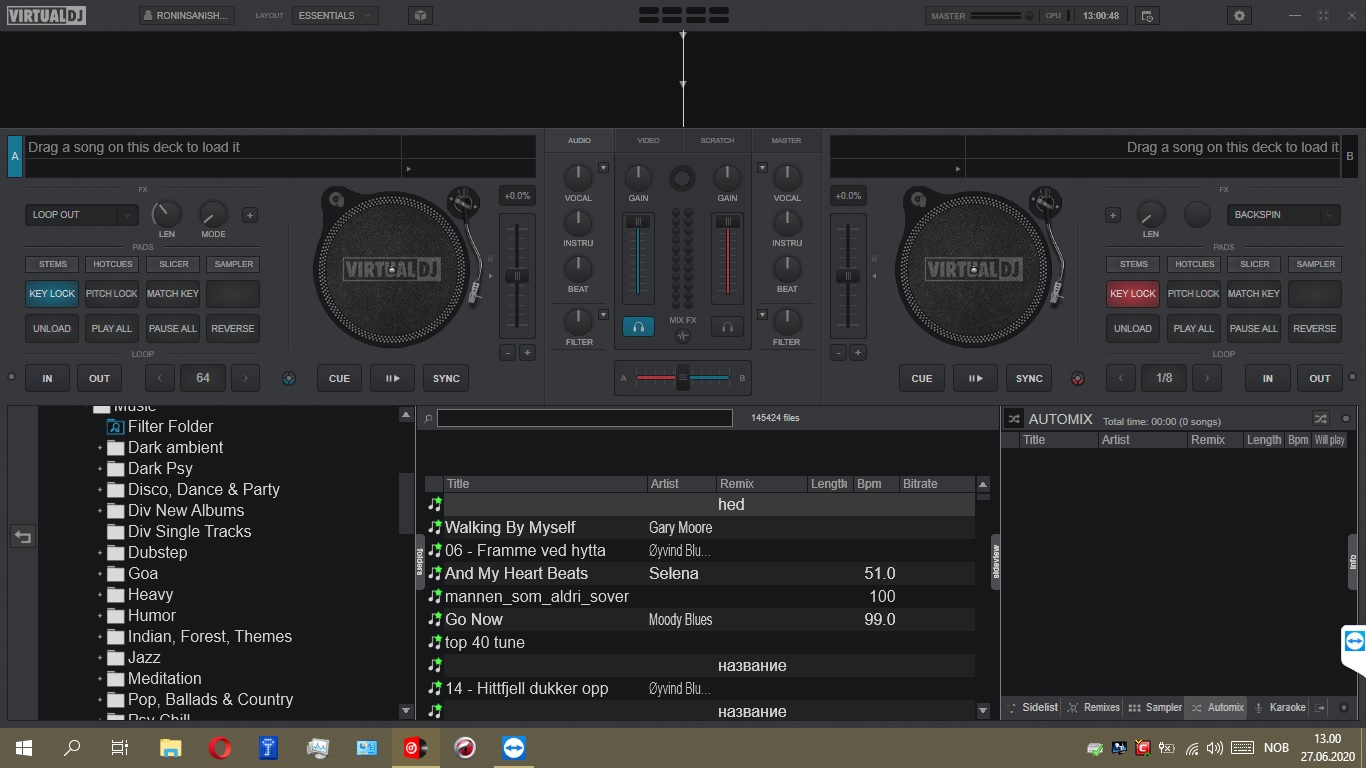1366x768 pixels.
Task: Open the settings gear icon in the top bar
Action: (1240, 16)
